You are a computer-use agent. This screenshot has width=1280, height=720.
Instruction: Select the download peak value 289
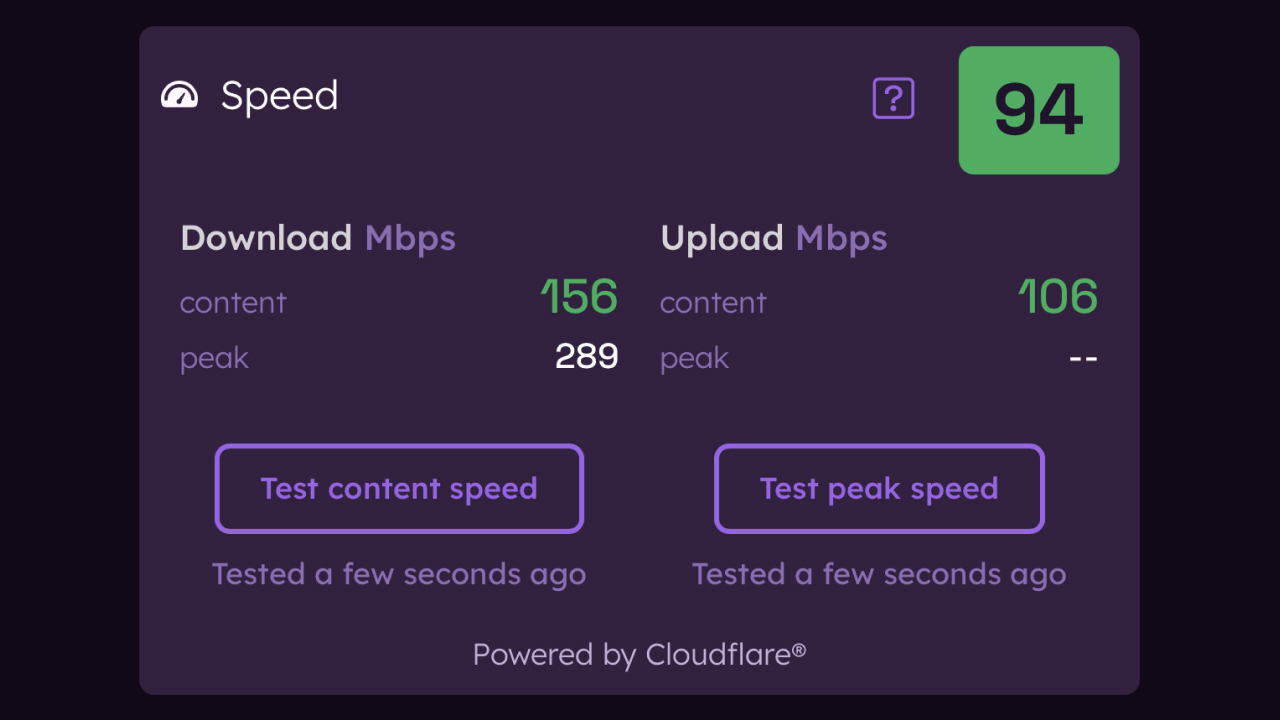(x=586, y=356)
